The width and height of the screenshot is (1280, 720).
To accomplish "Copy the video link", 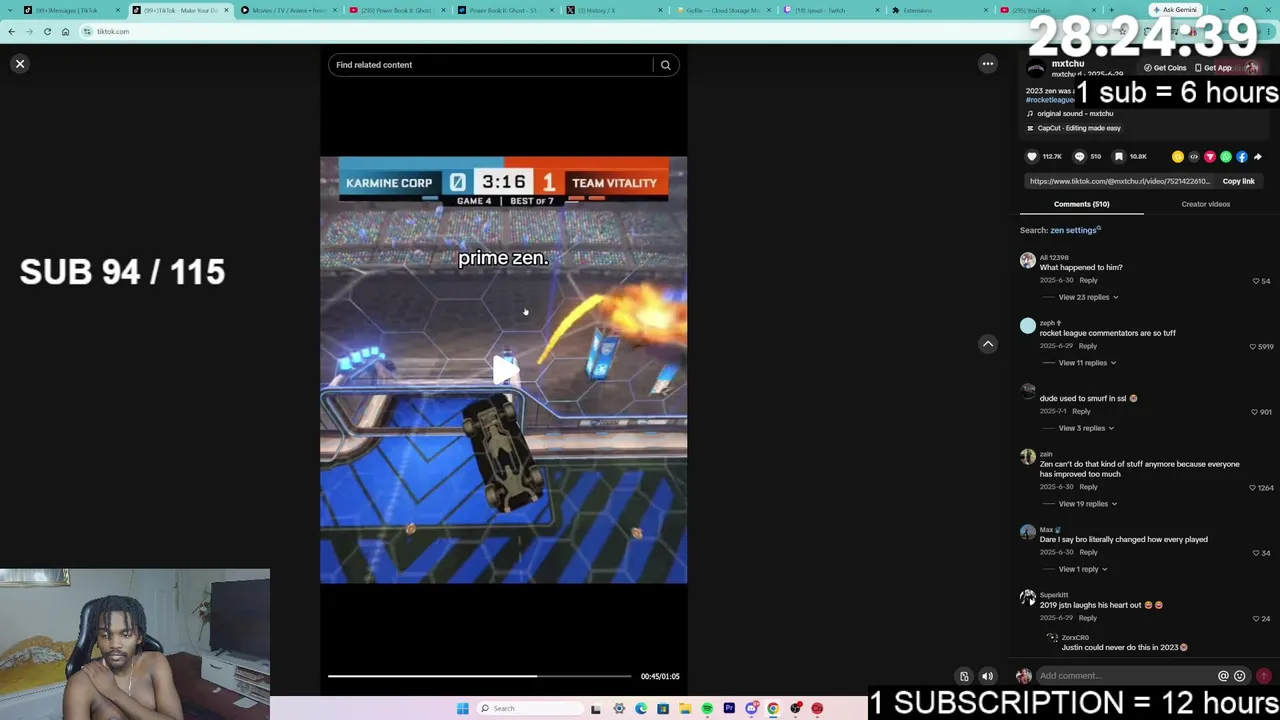I will point(1238,181).
